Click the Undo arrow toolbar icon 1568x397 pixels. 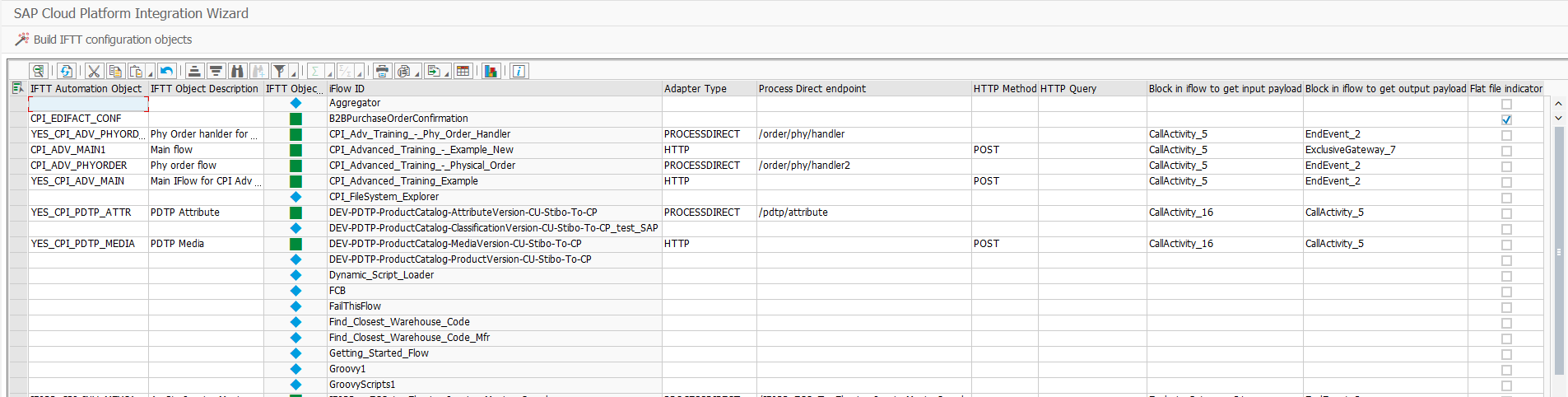pyautogui.click(x=166, y=71)
